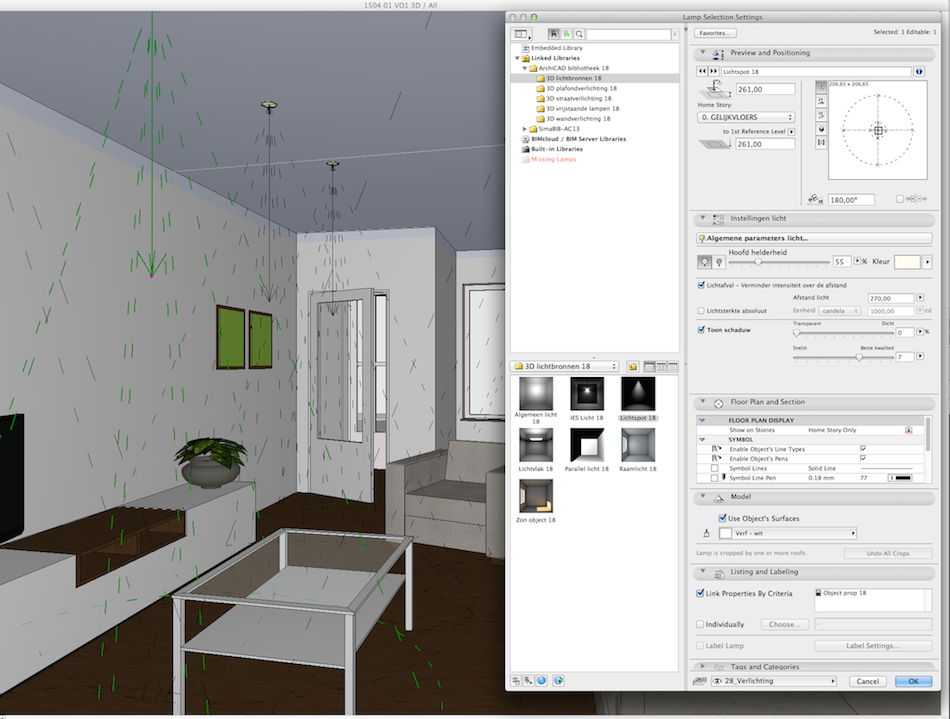This screenshot has height=719, width=950.
Task: Expand the Tags and Categories panel
Action: (703, 666)
